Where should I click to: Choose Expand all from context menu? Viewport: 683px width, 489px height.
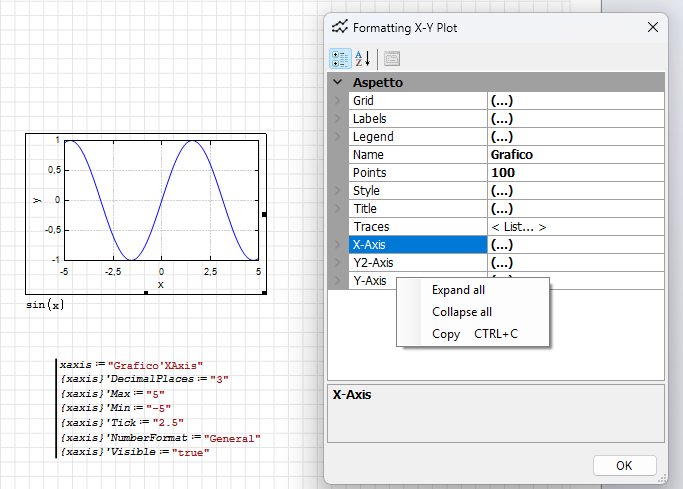[458, 290]
